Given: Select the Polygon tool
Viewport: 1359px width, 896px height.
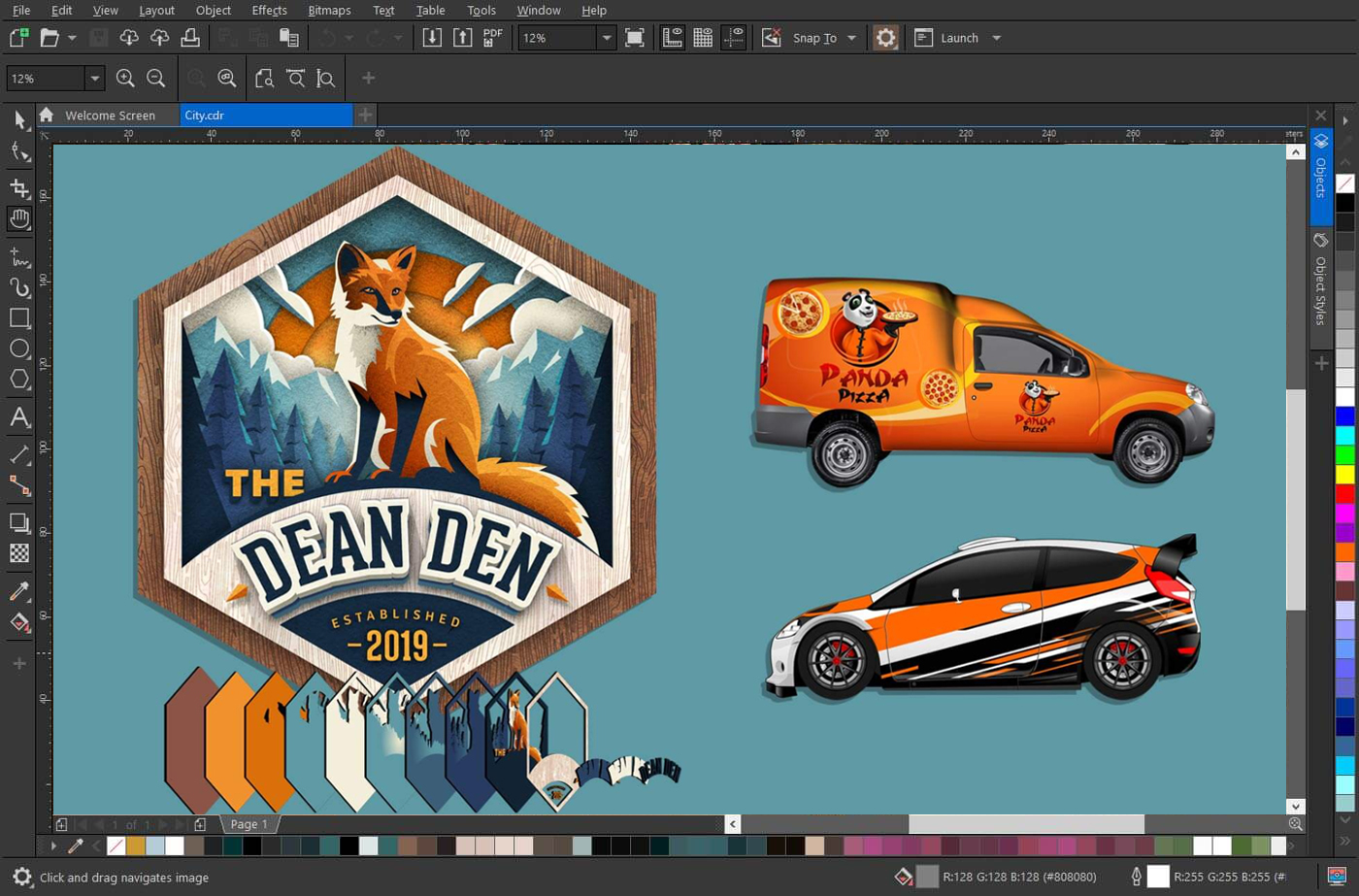Looking at the screenshot, I should coord(19,380).
